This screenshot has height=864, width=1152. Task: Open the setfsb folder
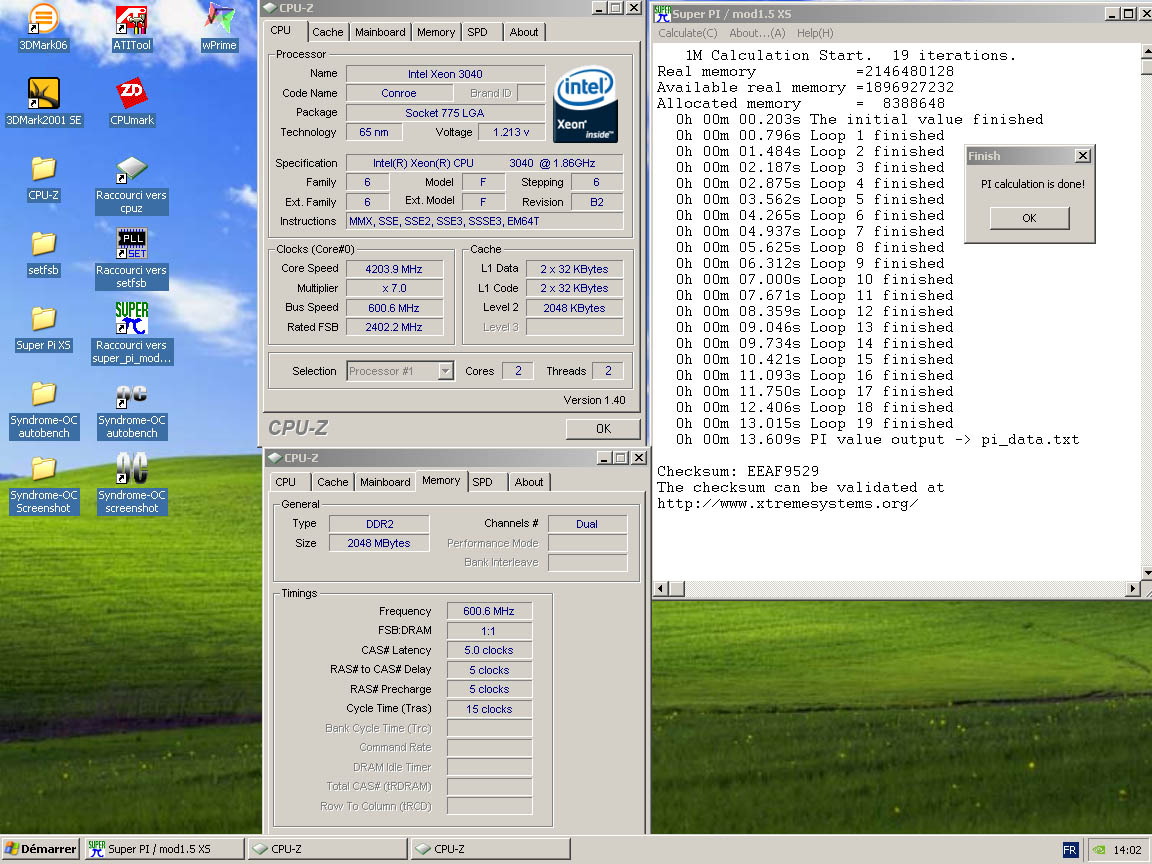click(43, 253)
